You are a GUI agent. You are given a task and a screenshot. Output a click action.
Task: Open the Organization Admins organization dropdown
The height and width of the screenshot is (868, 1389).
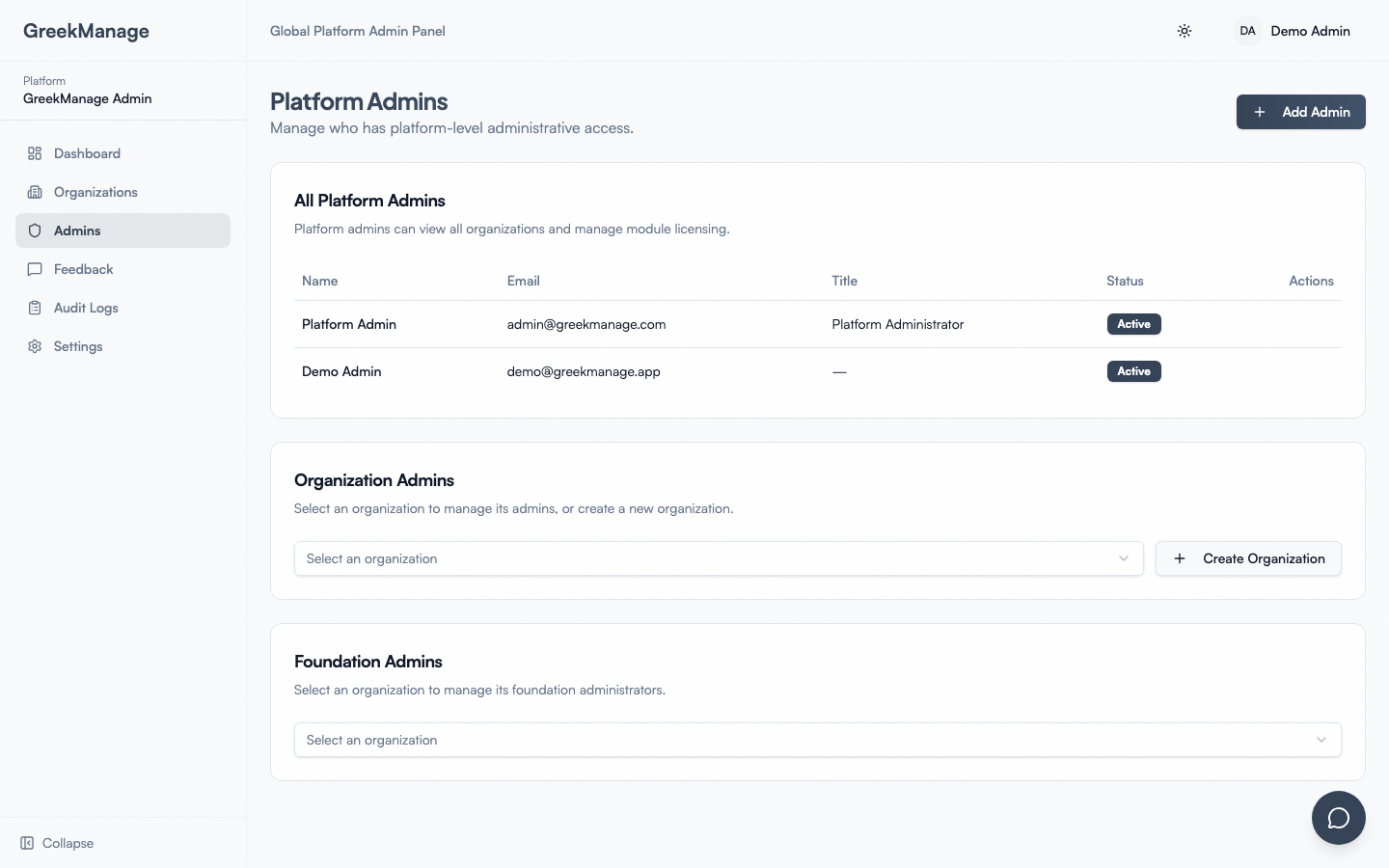click(x=718, y=558)
